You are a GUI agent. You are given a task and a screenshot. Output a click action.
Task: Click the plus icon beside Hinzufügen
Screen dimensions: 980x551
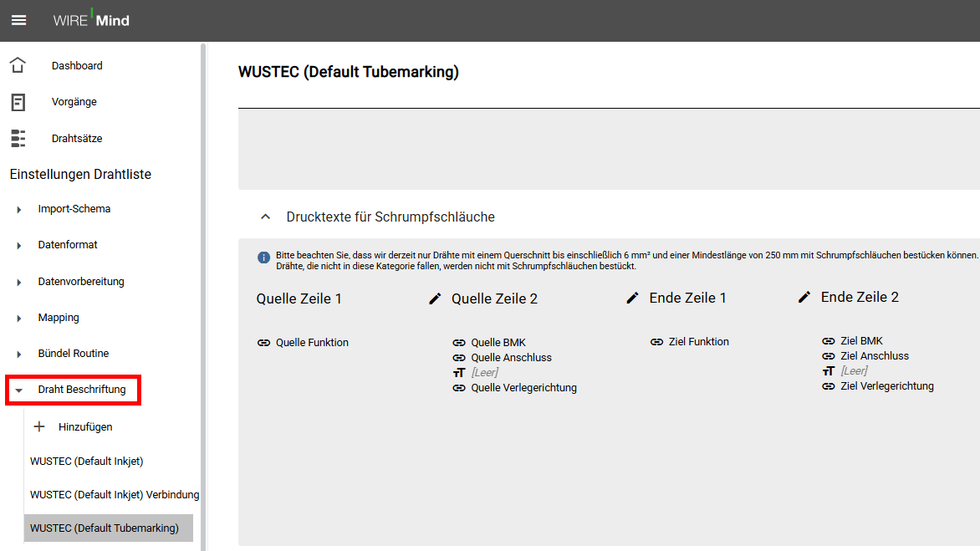pos(39,427)
